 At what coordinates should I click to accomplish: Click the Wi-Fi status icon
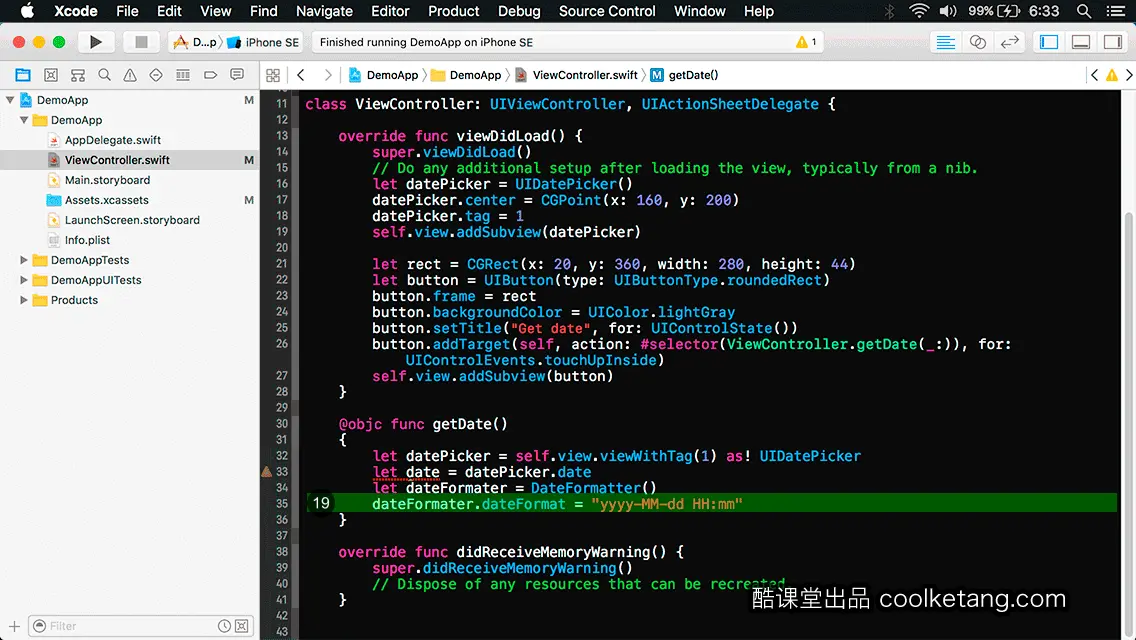click(919, 11)
